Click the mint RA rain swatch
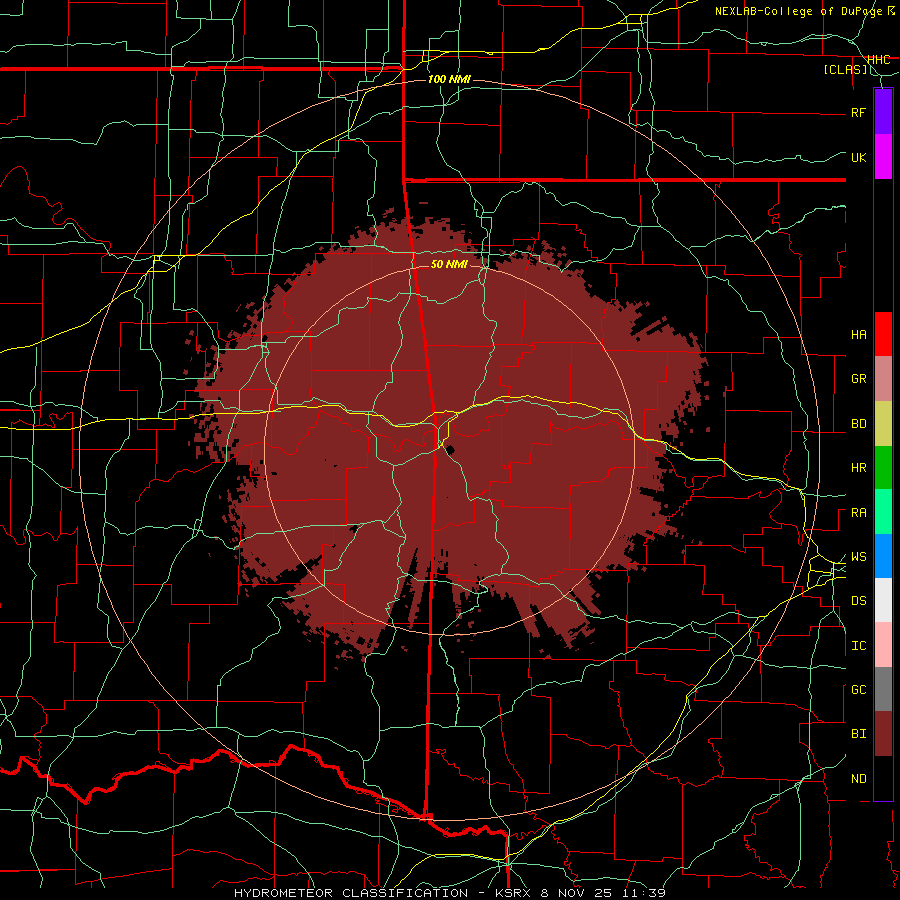 883,512
